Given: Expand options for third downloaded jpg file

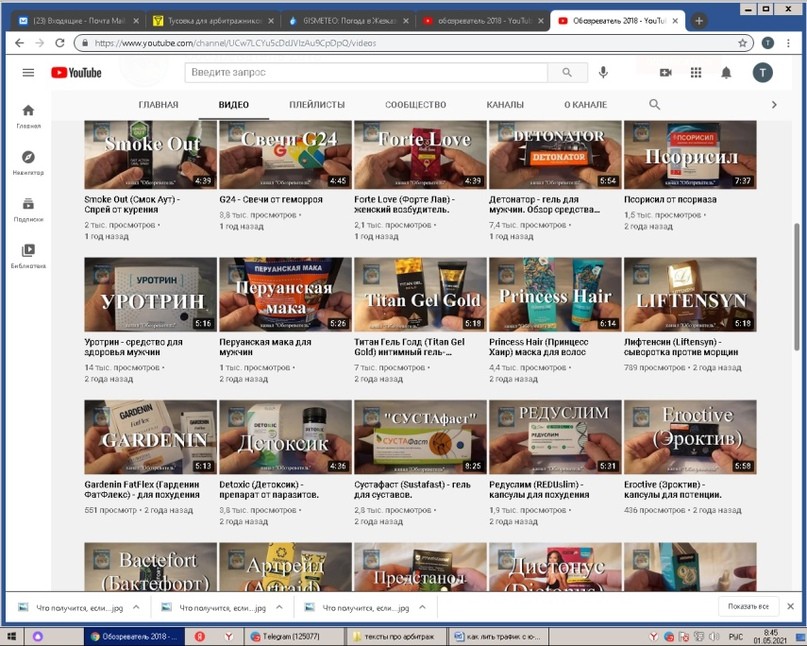Looking at the screenshot, I should pos(422,607).
